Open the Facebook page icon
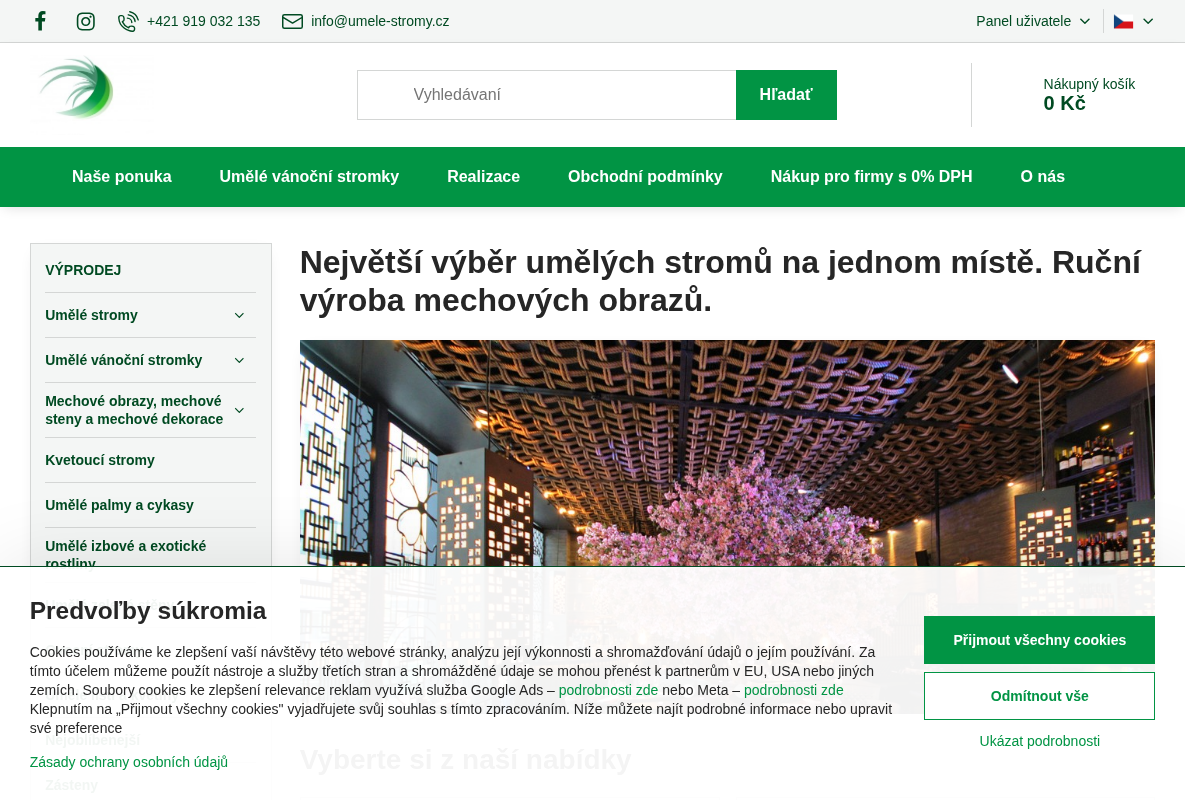Viewport: 1200px width, 800px height. (40, 21)
